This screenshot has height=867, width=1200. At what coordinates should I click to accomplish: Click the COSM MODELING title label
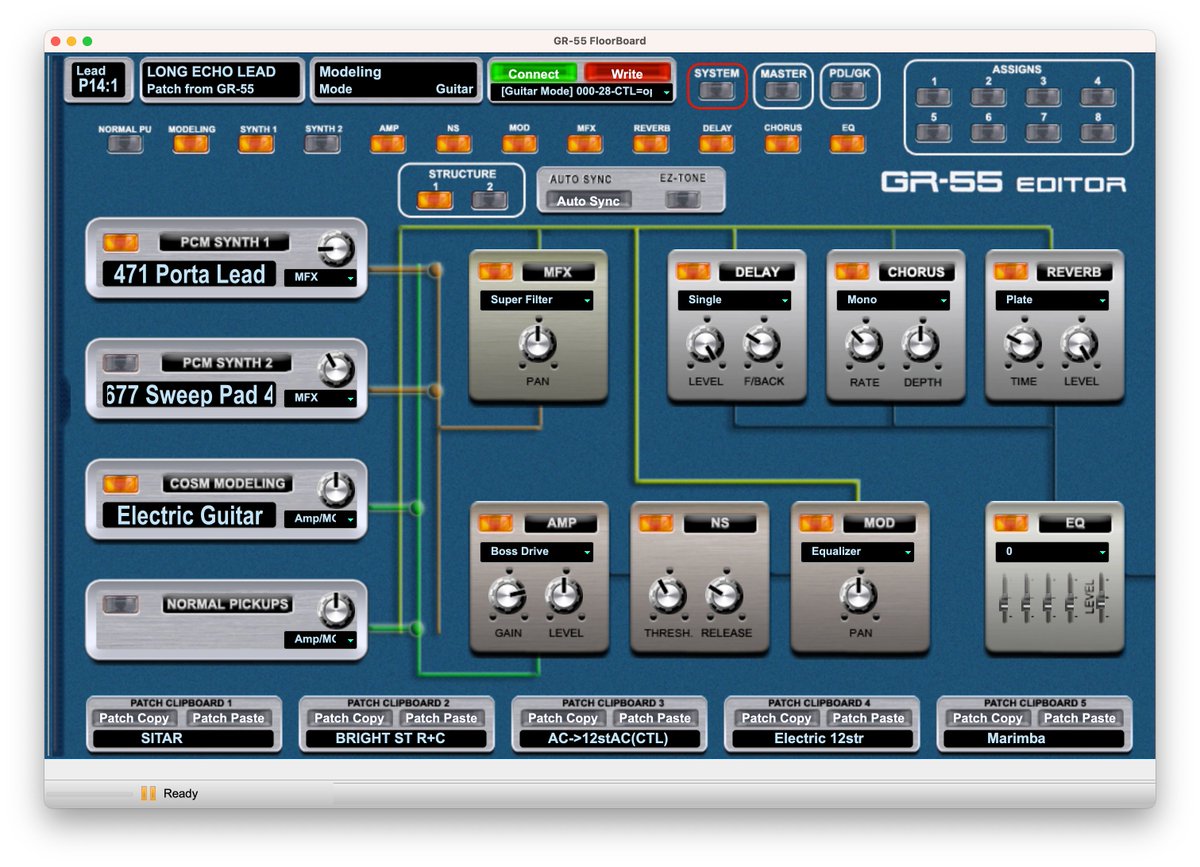click(228, 484)
